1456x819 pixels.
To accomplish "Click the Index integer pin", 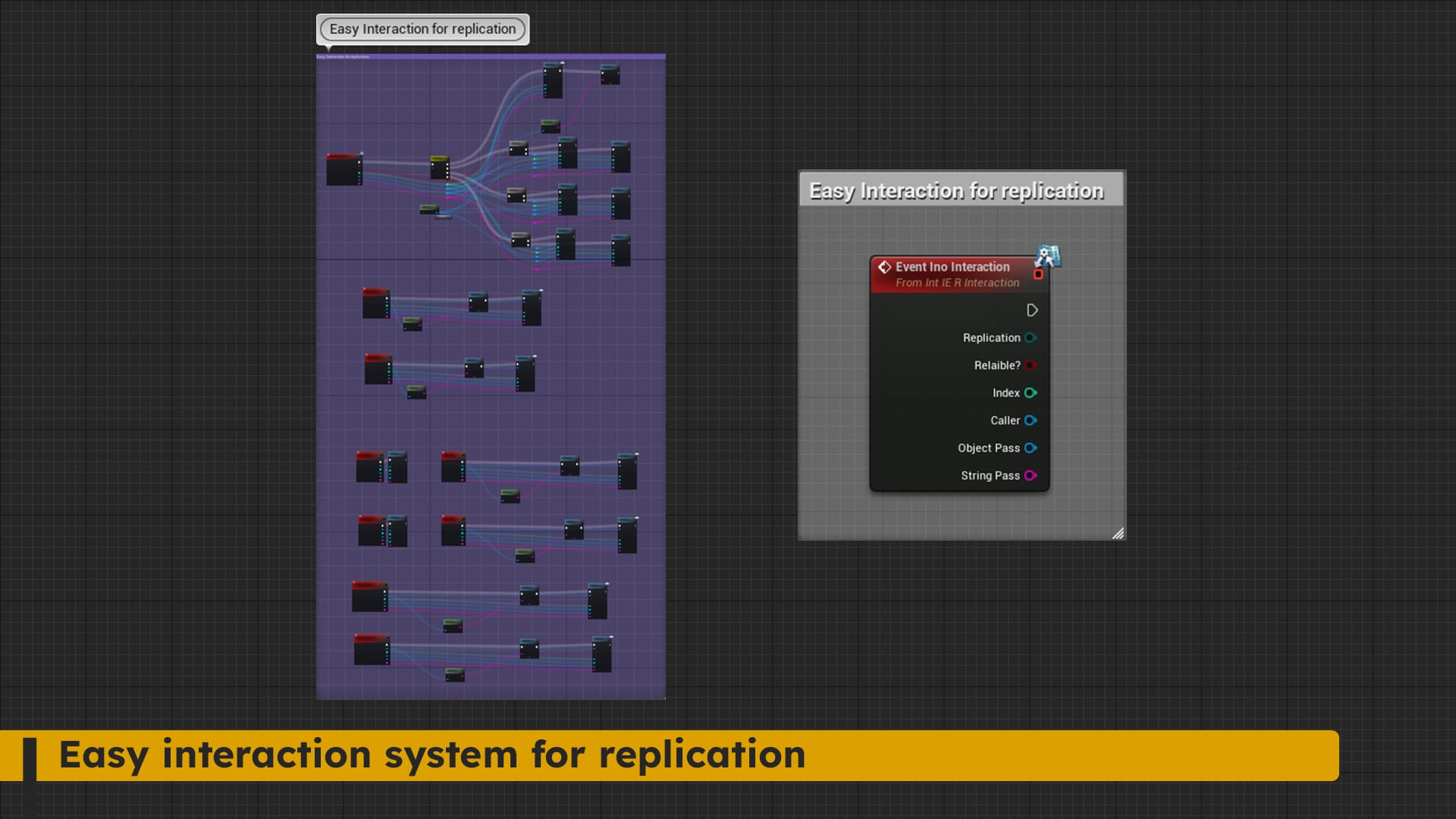I will click(1030, 393).
